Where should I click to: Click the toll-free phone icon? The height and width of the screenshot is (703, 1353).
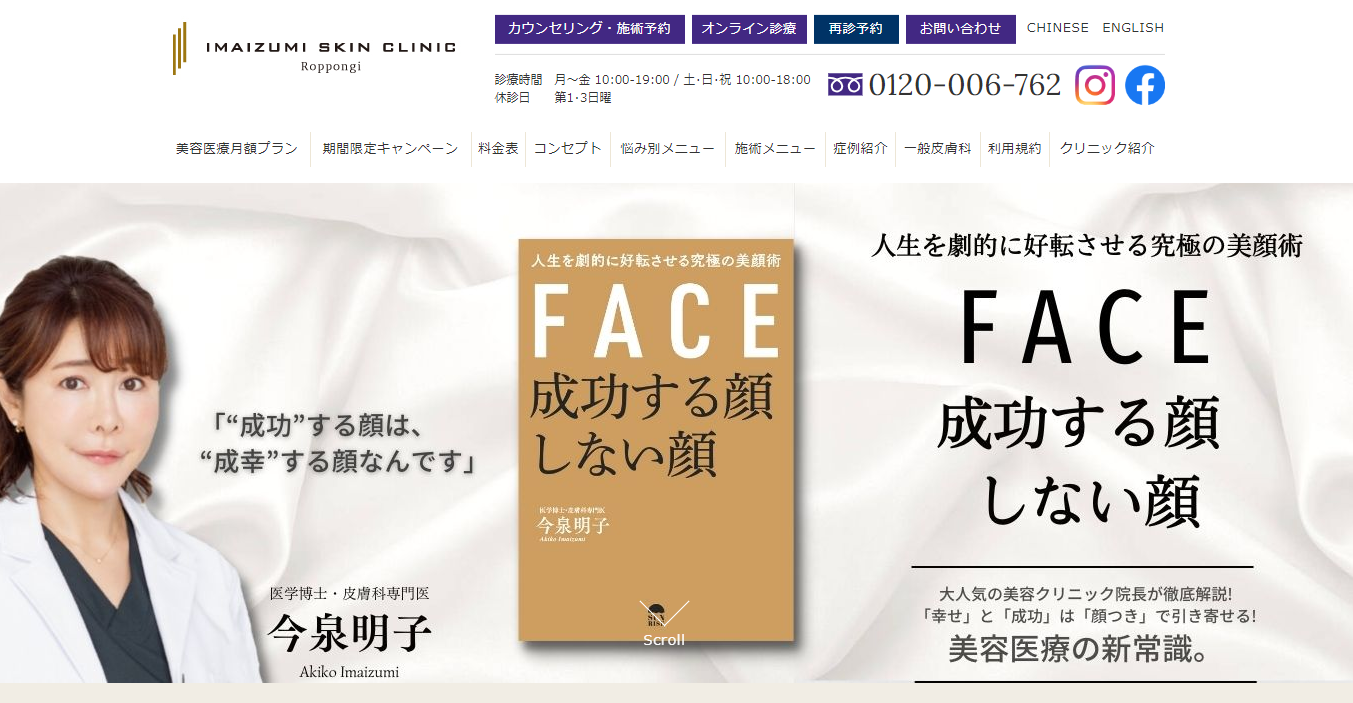(x=845, y=85)
